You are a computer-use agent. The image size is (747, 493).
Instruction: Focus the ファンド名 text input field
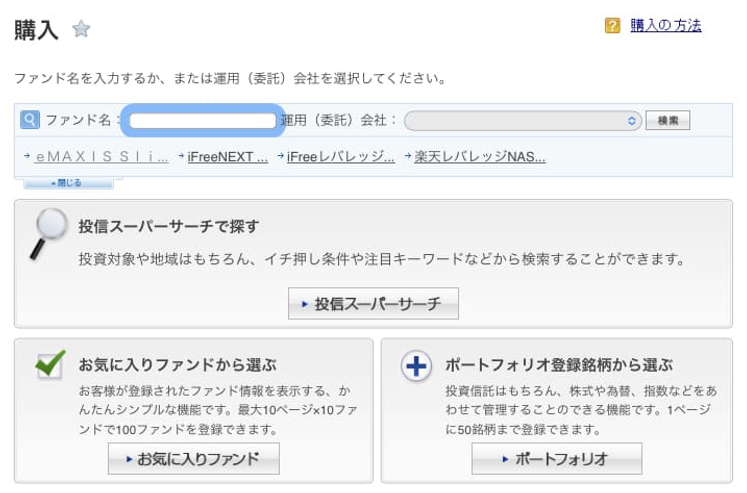tap(202, 121)
